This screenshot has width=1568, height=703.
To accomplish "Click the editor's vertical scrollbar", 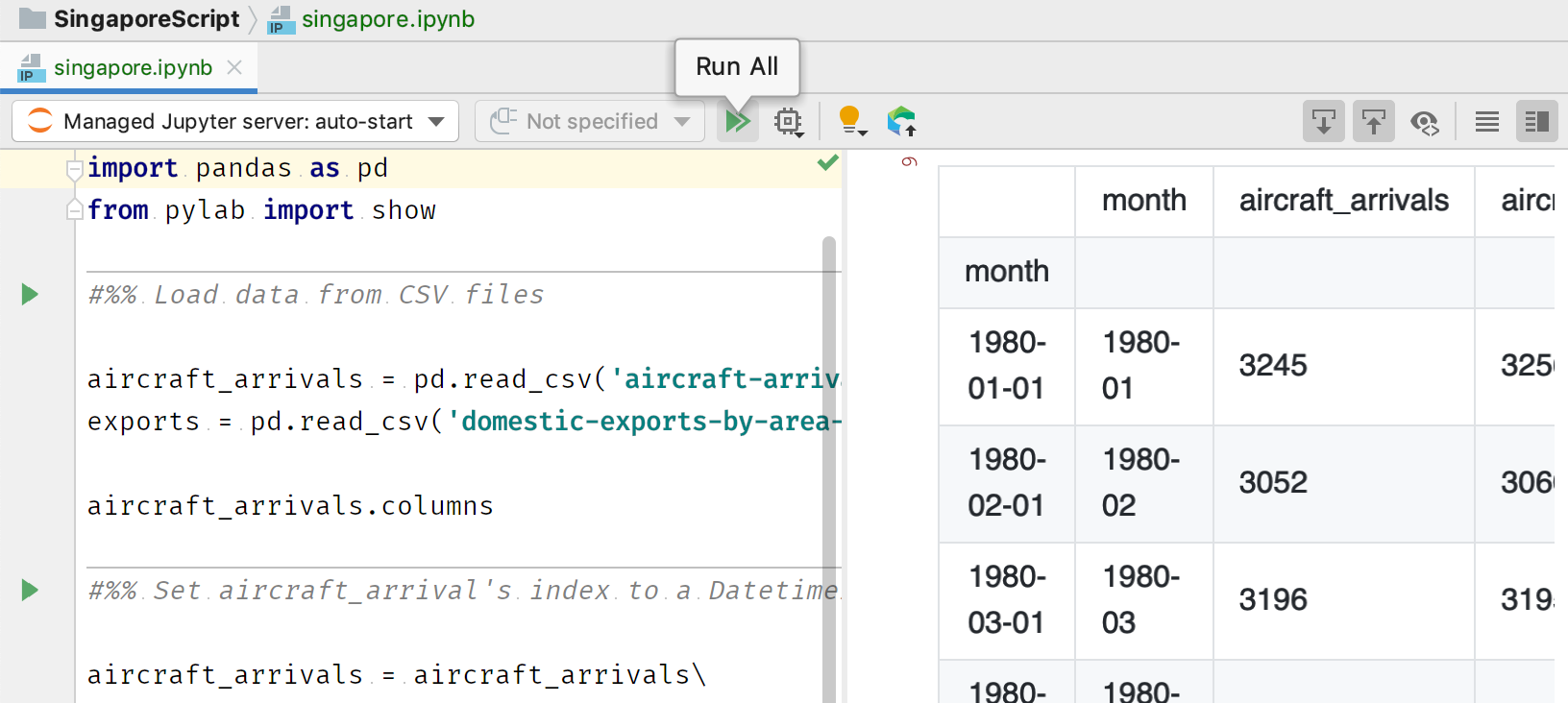I will pyautogui.click(x=829, y=461).
